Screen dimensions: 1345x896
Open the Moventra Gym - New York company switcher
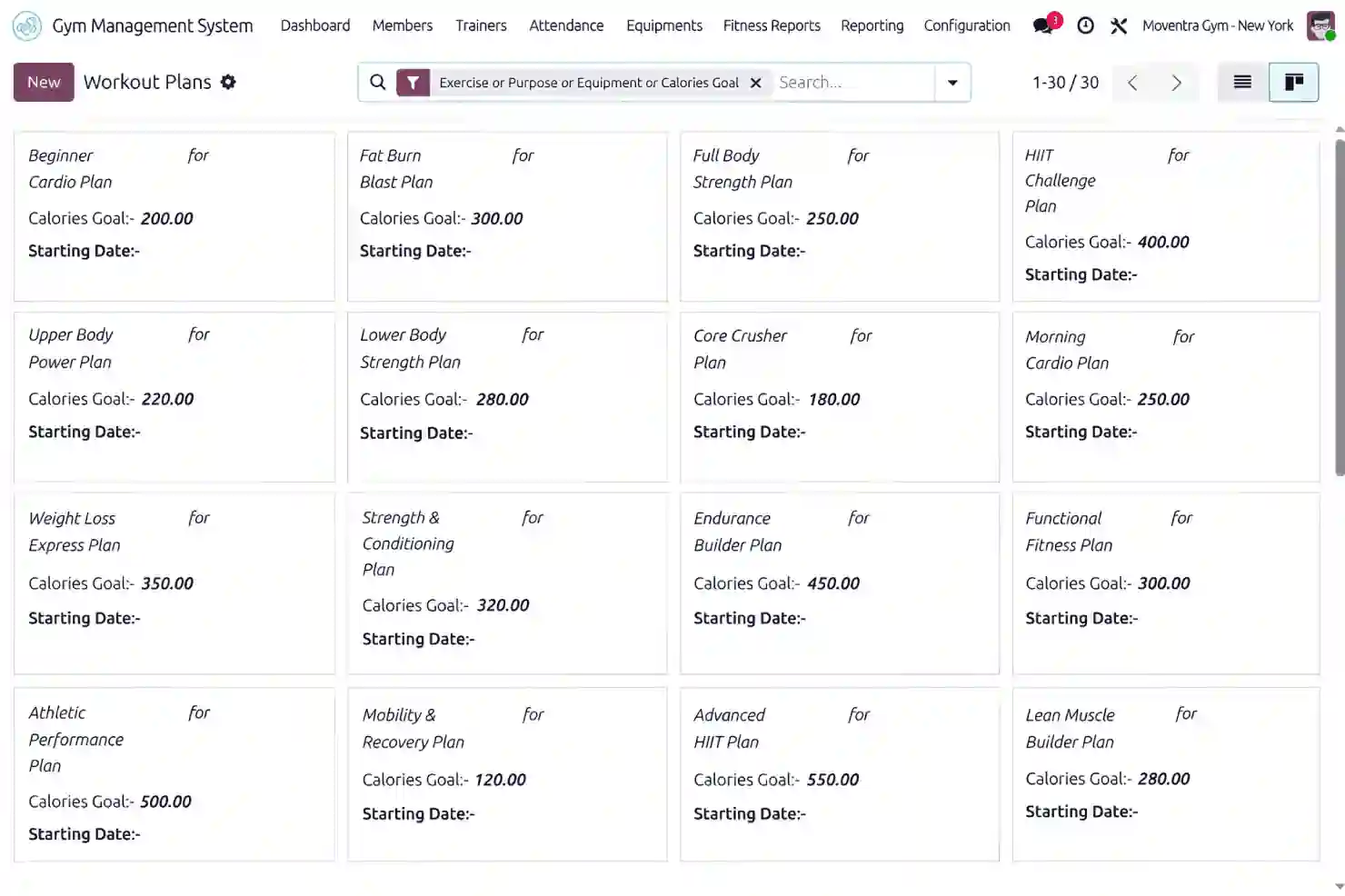point(1218,25)
